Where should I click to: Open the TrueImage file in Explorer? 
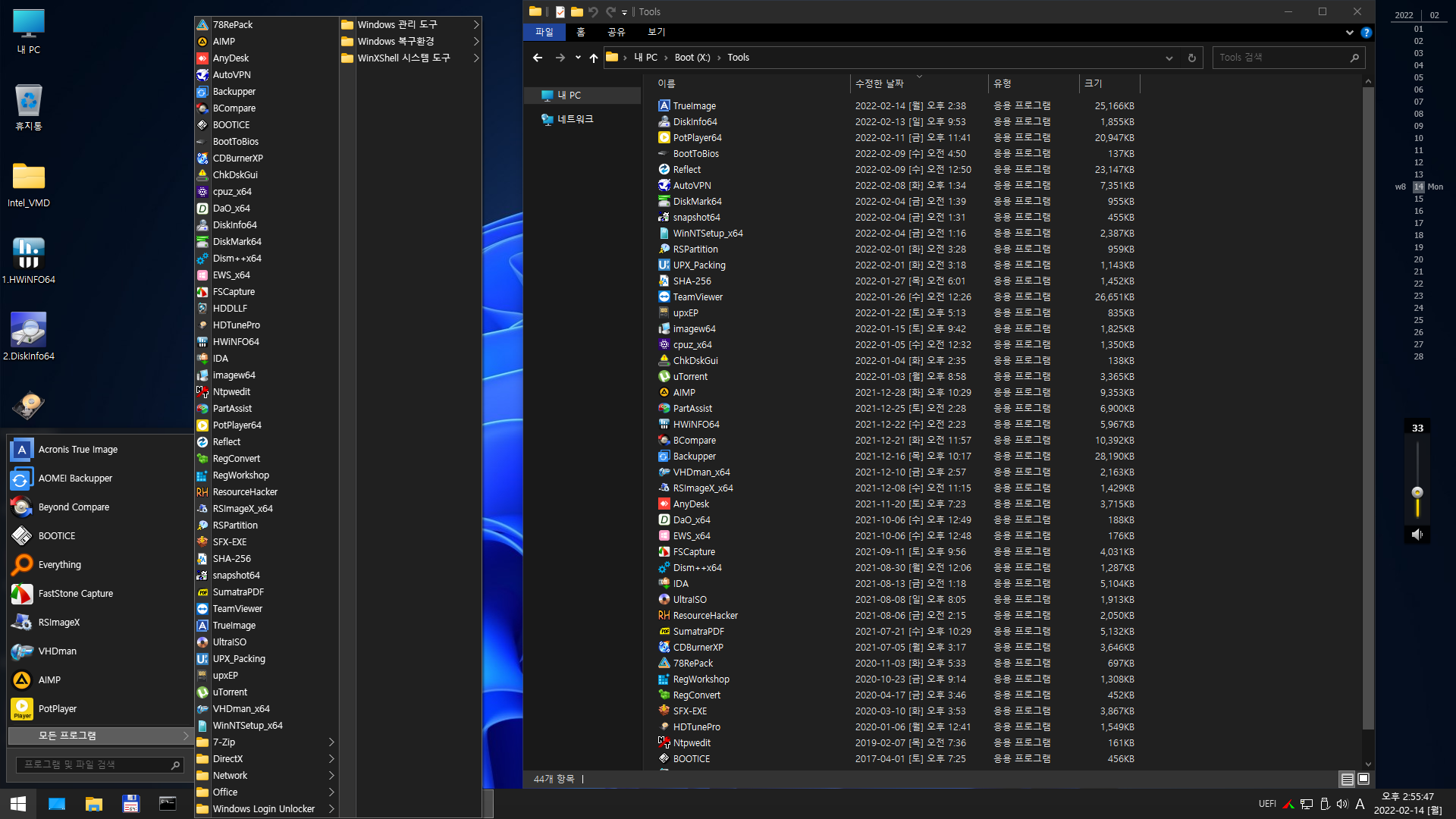(694, 106)
